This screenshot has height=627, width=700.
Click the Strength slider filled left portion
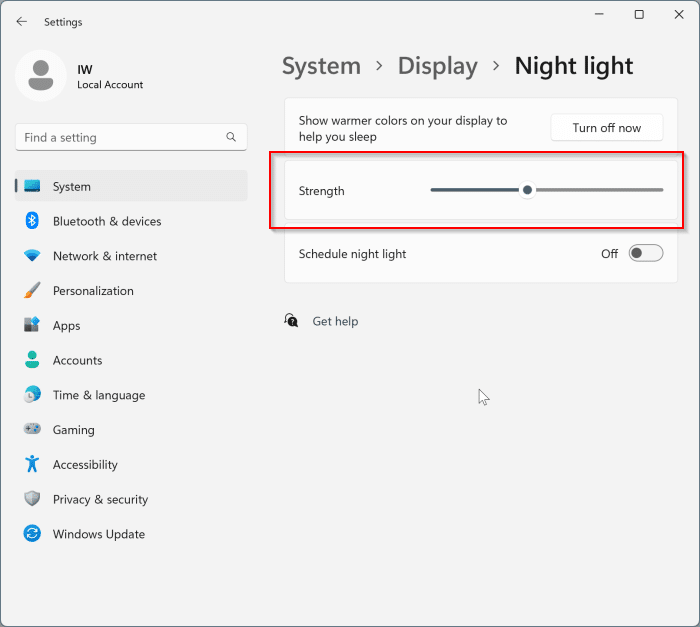[475, 190]
